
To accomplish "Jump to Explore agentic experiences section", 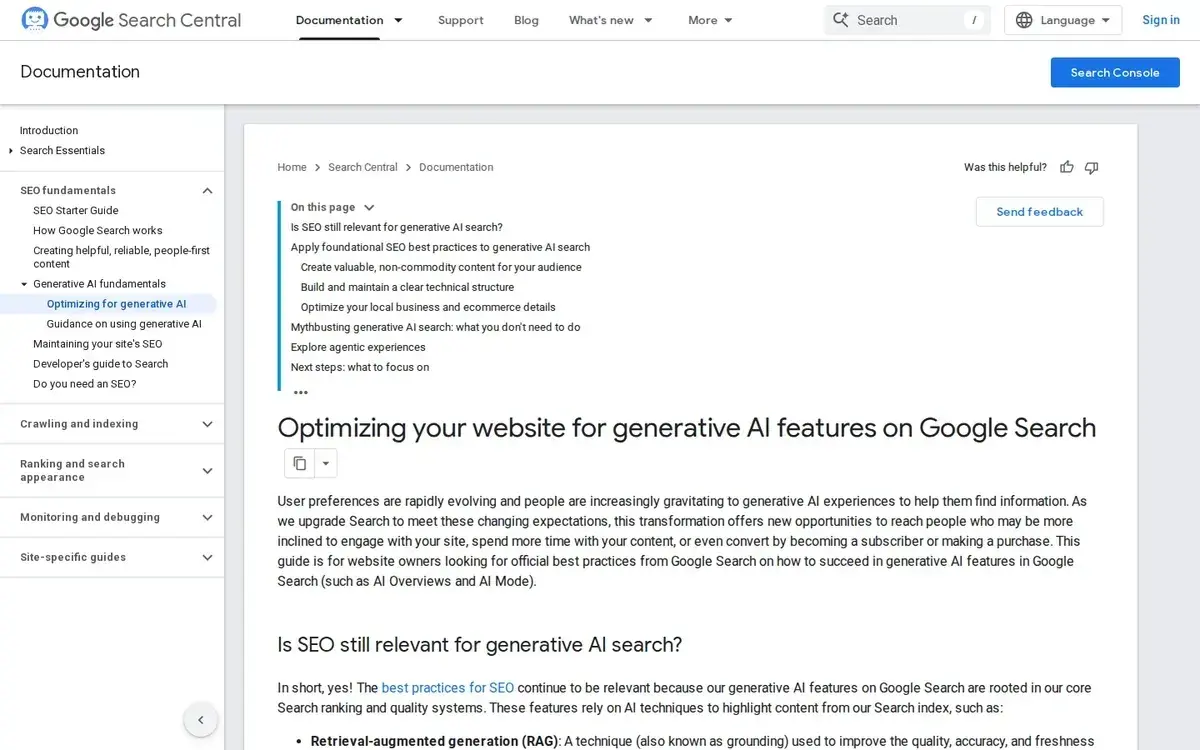I will (x=358, y=347).
